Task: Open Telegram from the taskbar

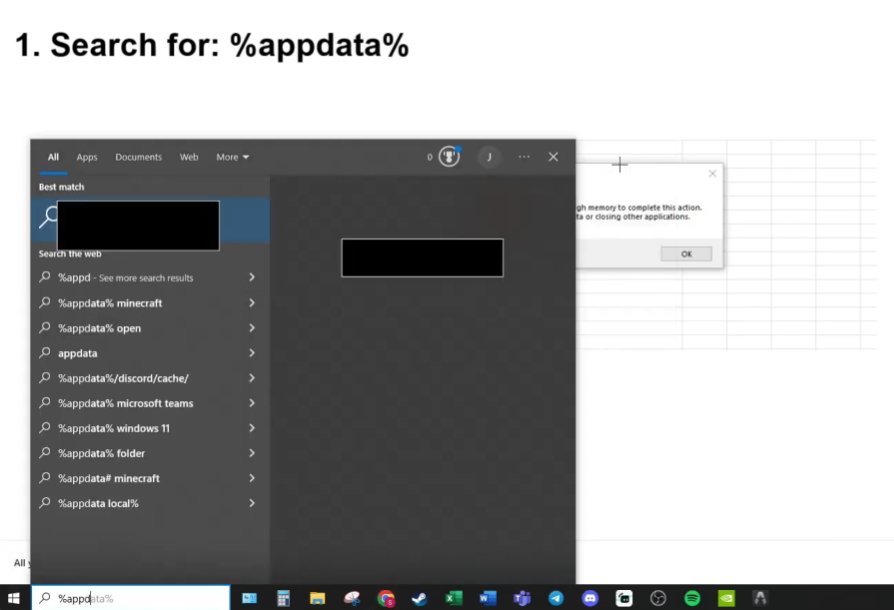Action: 554,598
